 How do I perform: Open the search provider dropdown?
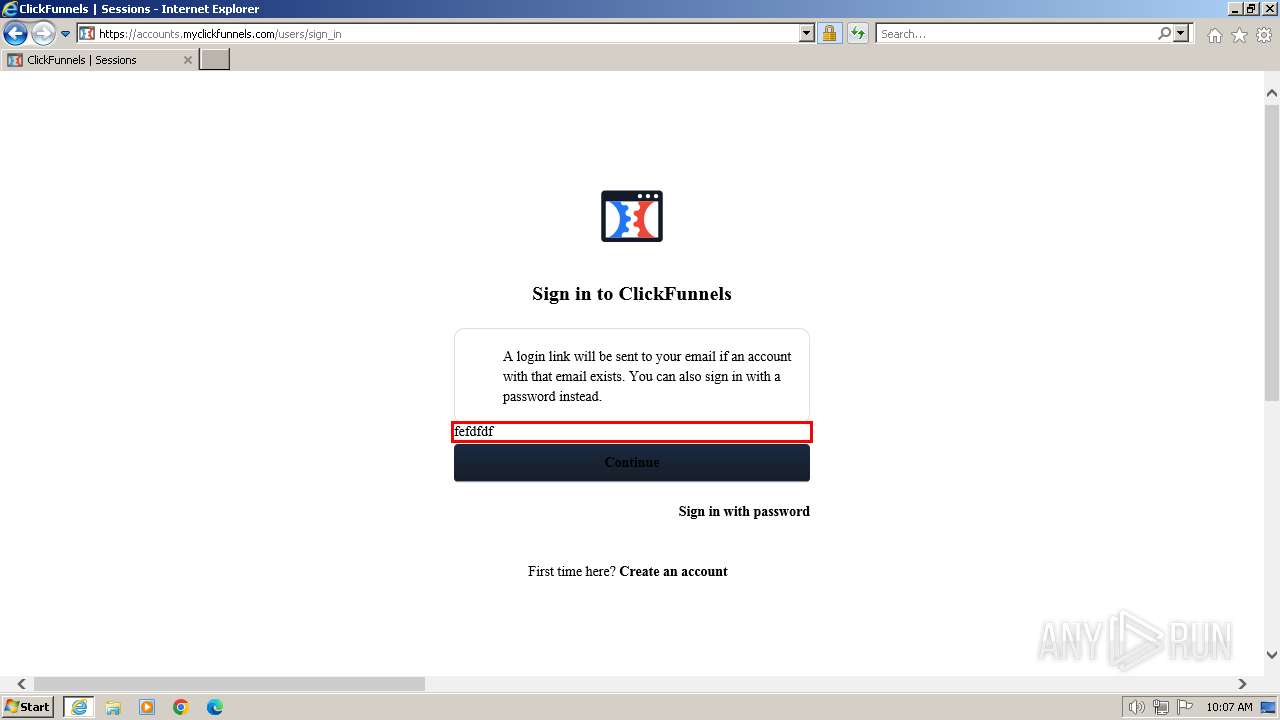pos(1181,34)
